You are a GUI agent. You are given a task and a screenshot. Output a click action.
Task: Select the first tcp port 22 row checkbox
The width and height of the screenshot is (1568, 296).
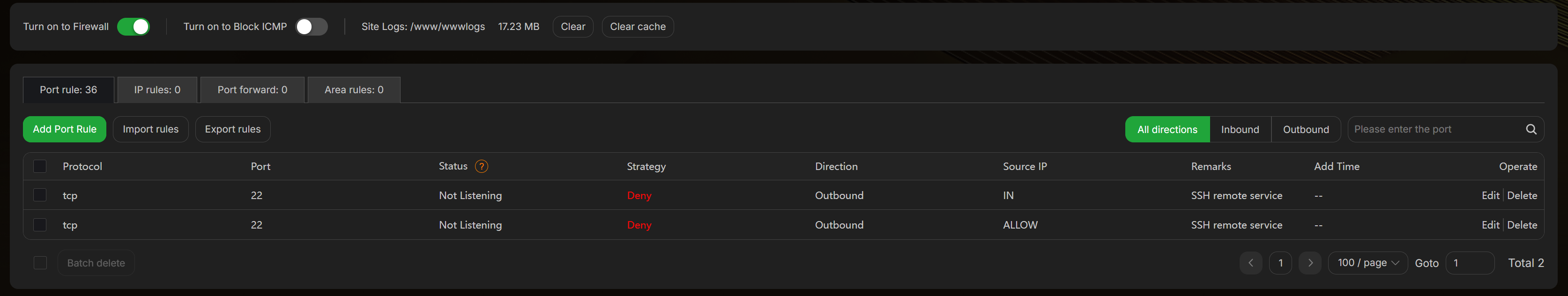click(39, 195)
